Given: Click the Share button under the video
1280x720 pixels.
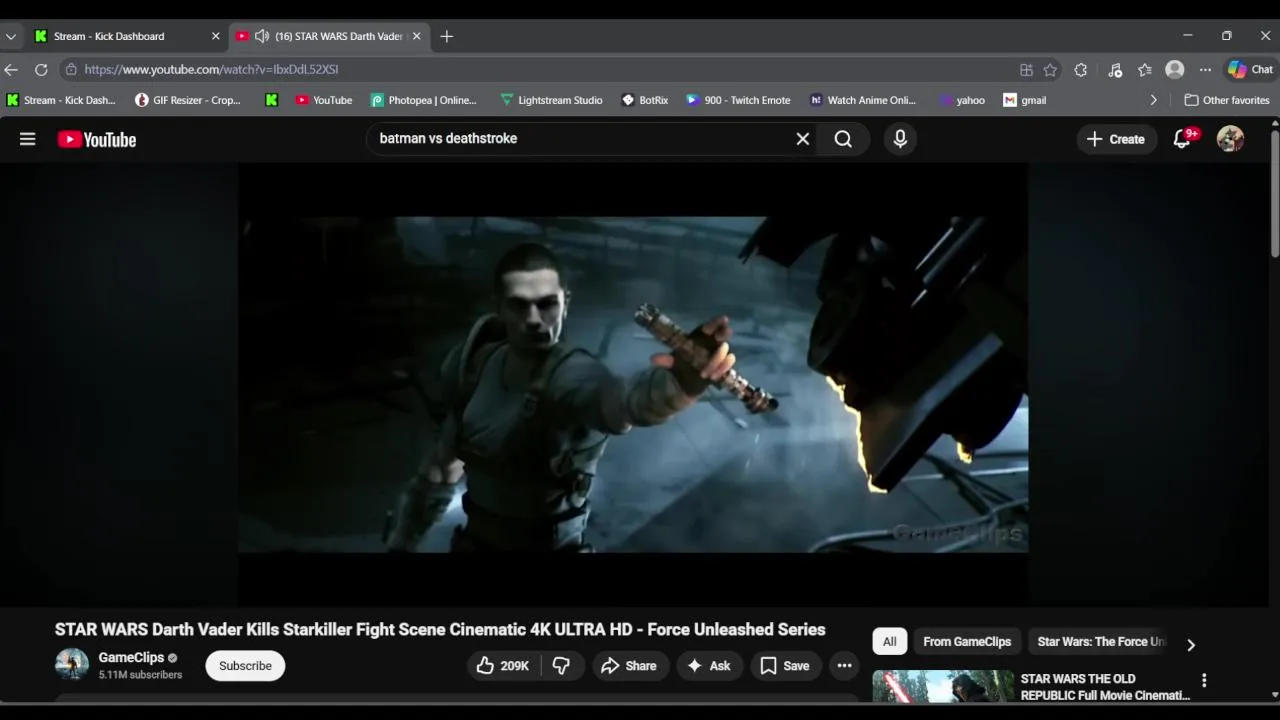Looking at the screenshot, I should (629, 666).
